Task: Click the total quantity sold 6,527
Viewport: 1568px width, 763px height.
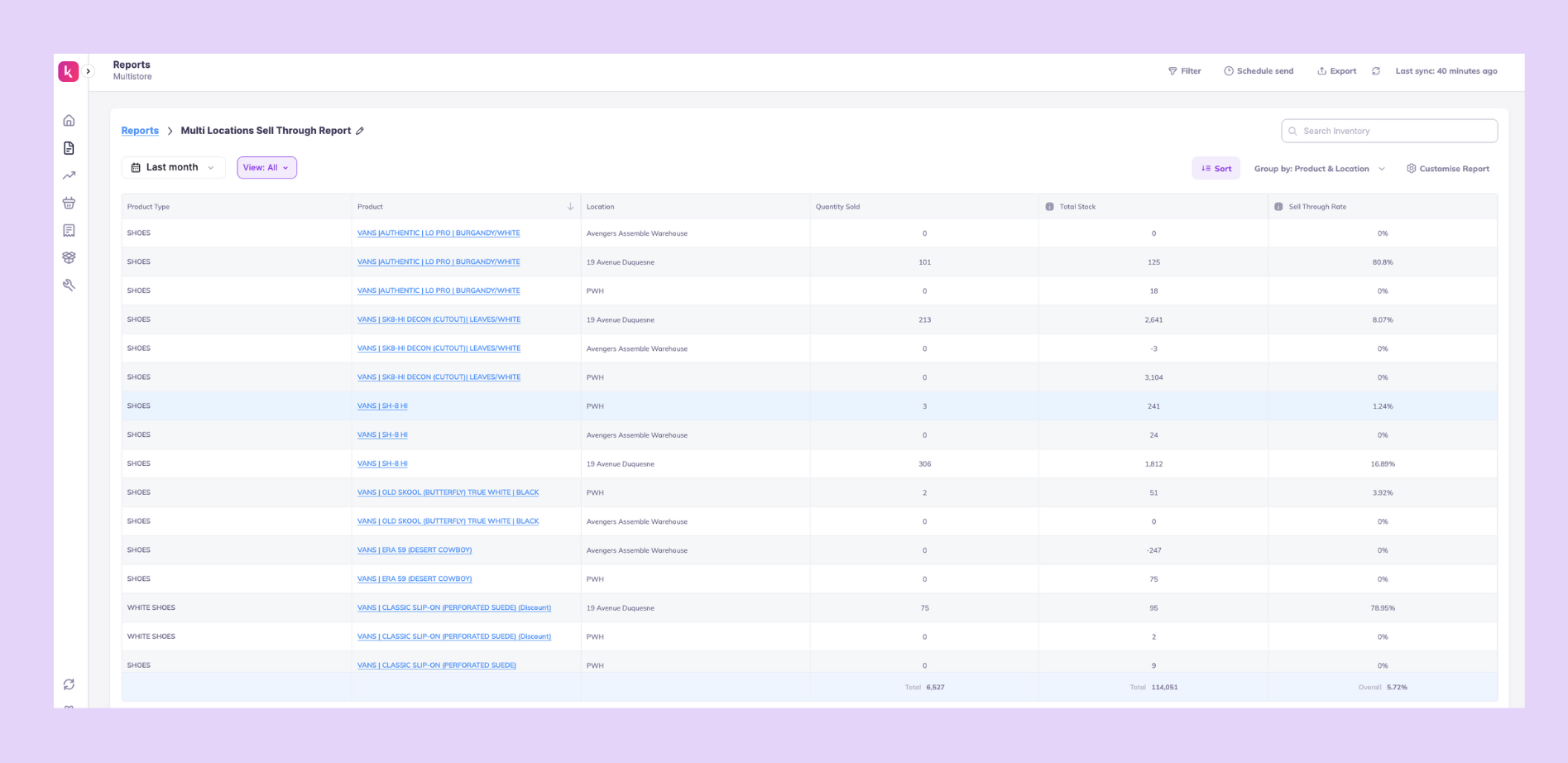Action: click(935, 688)
